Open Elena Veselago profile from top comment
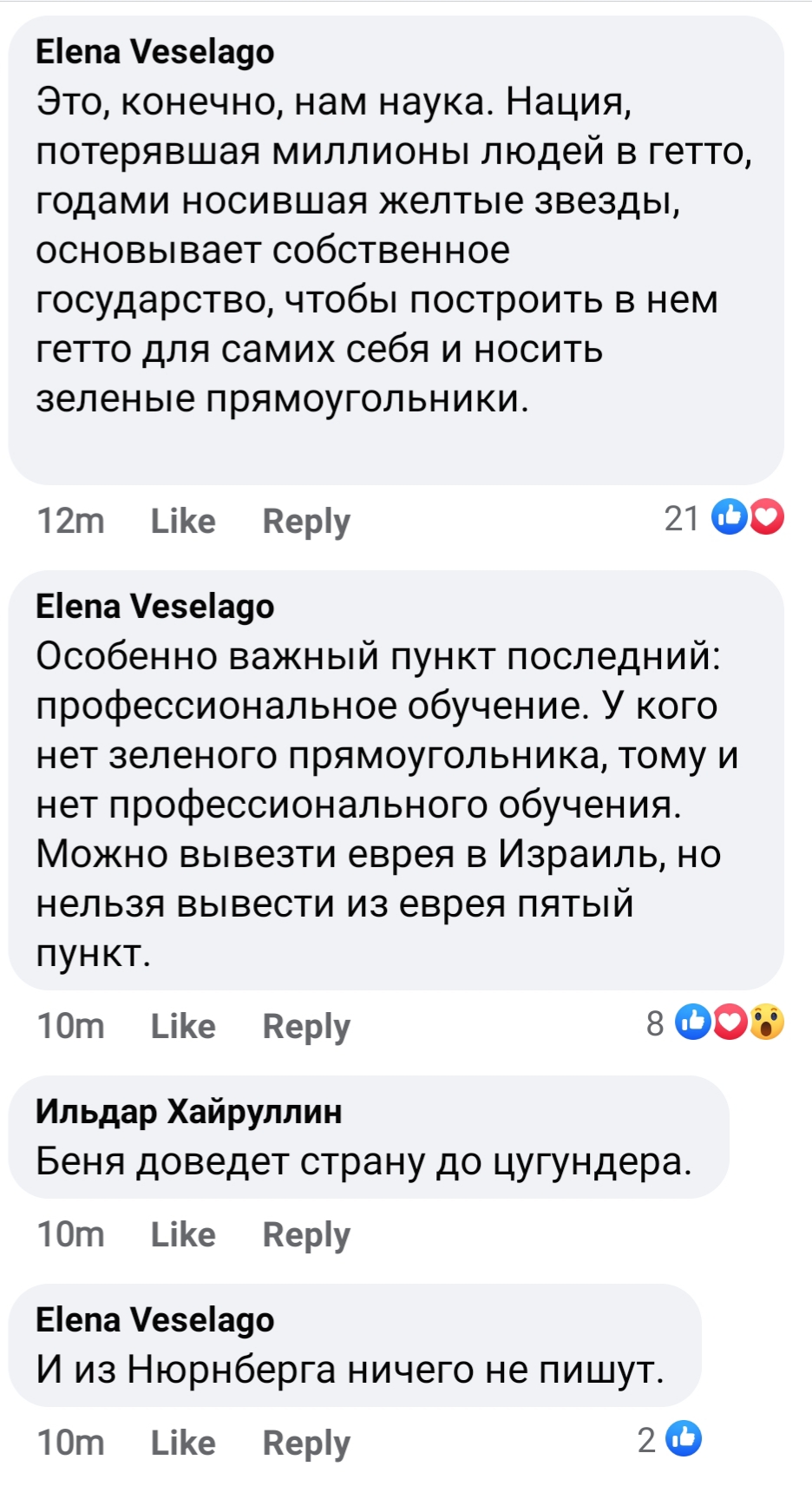 tap(155, 52)
